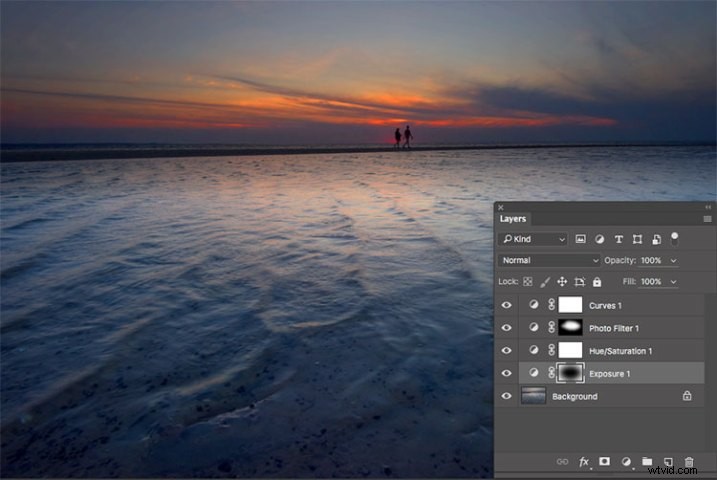Create a new layer icon

pos(668,462)
